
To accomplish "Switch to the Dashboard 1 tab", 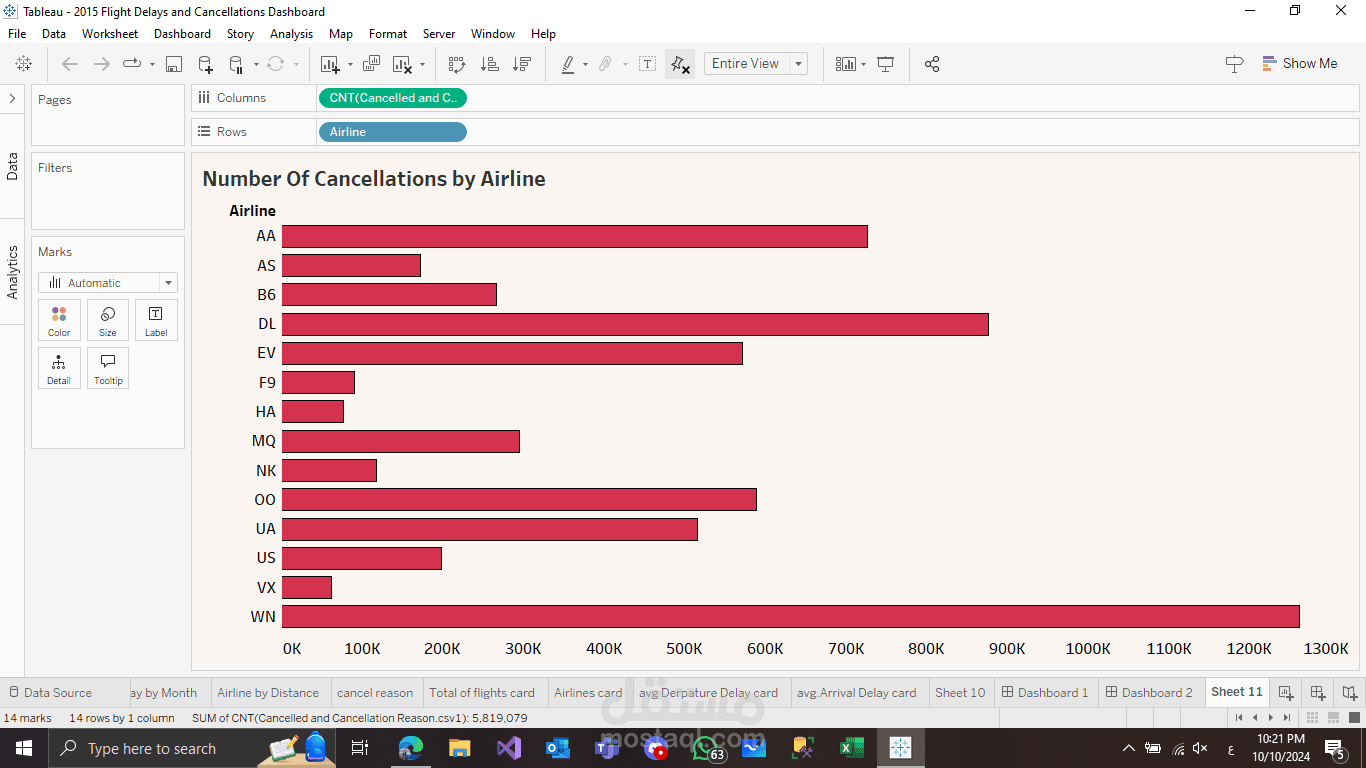I will click(x=1045, y=692).
